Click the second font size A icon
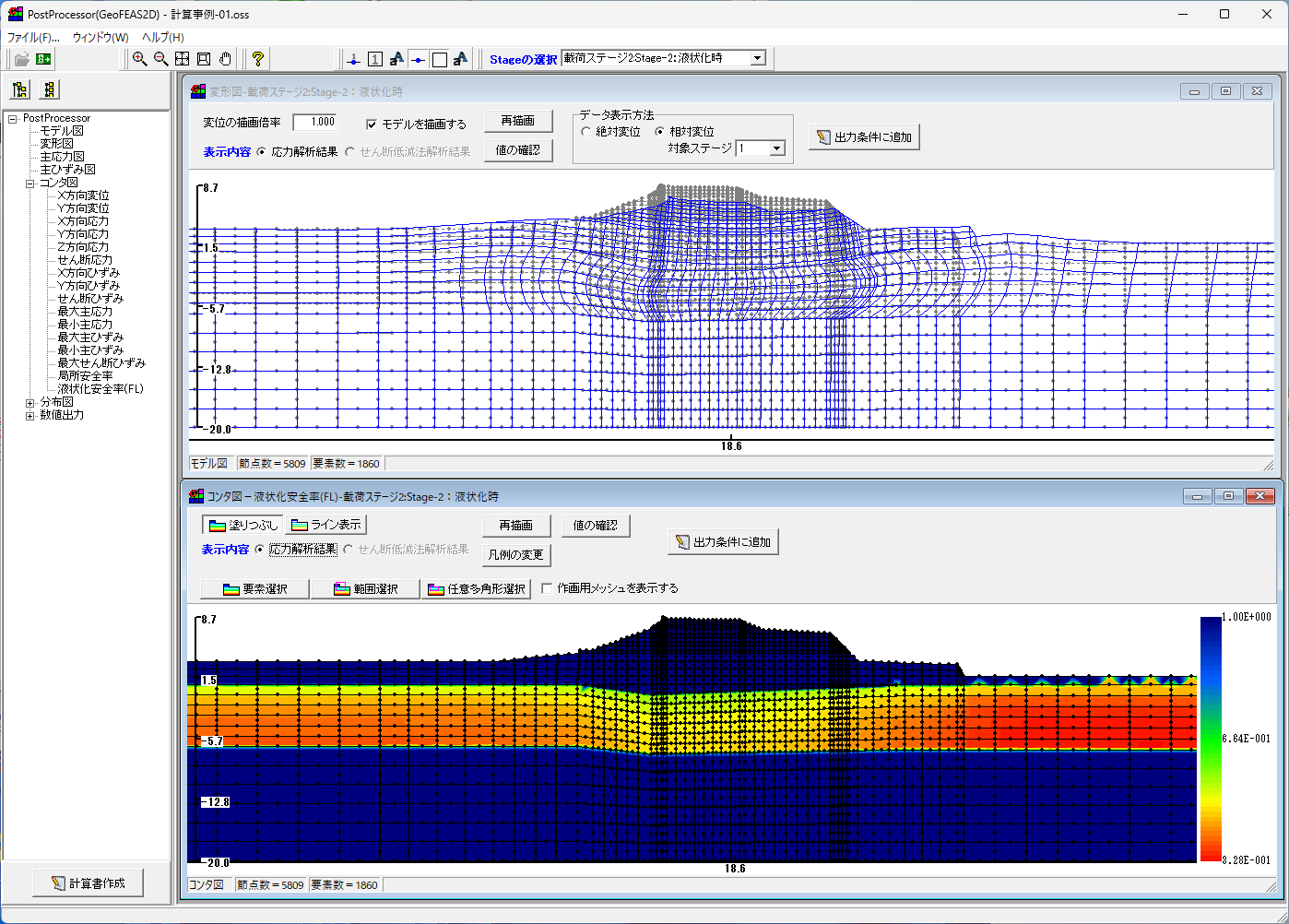 click(461, 59)
